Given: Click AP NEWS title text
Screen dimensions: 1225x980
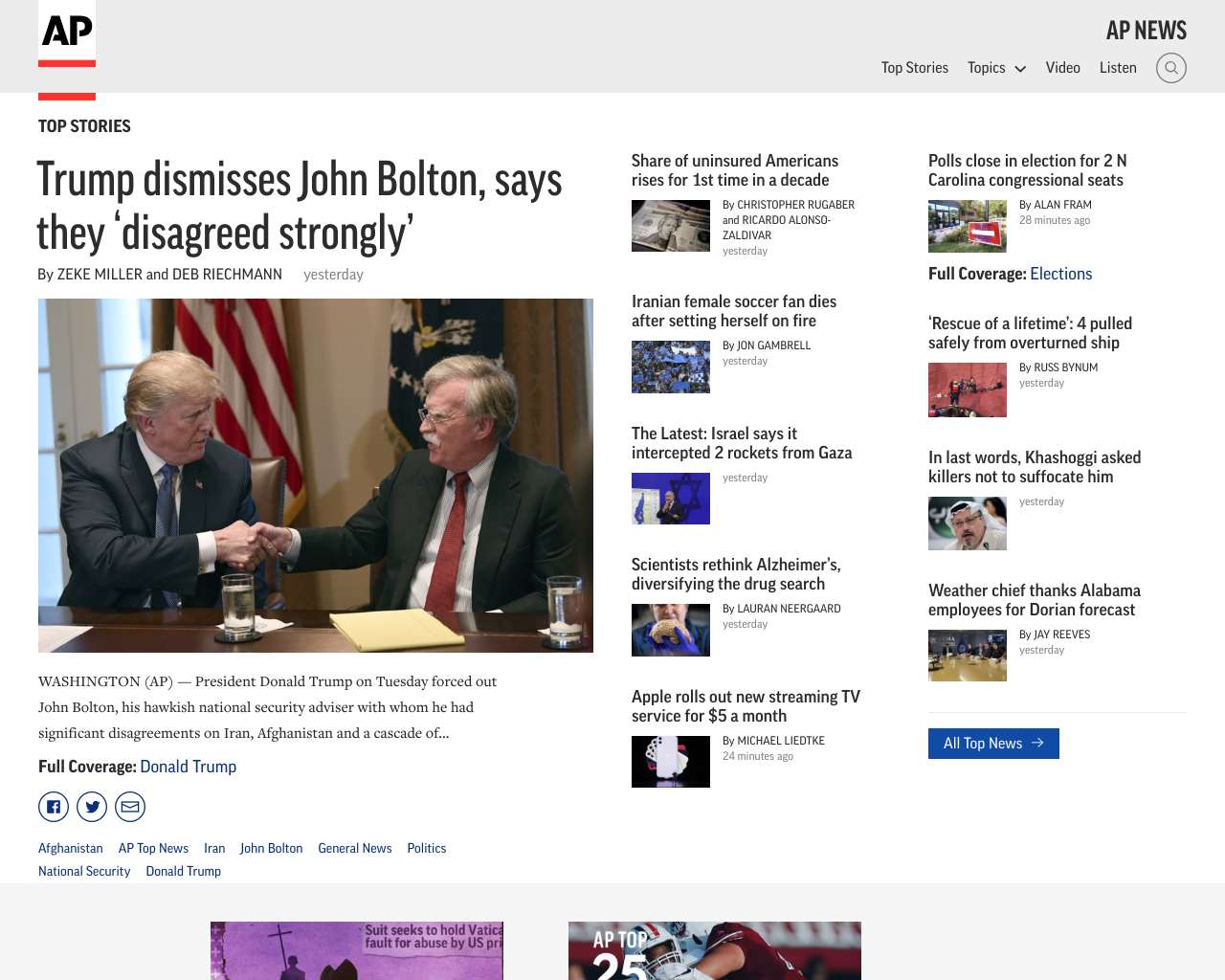Looking at the screenshot, I should point(1147,31).
